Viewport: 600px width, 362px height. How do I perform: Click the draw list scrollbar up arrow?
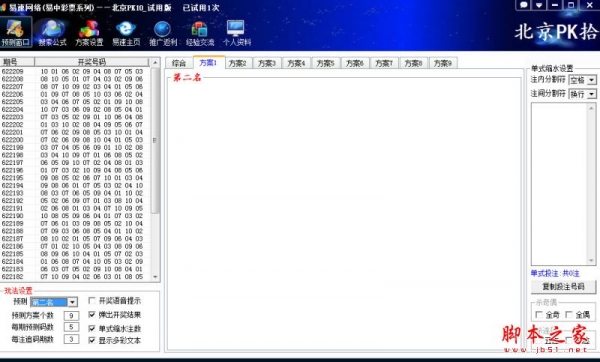pos(155,62)
